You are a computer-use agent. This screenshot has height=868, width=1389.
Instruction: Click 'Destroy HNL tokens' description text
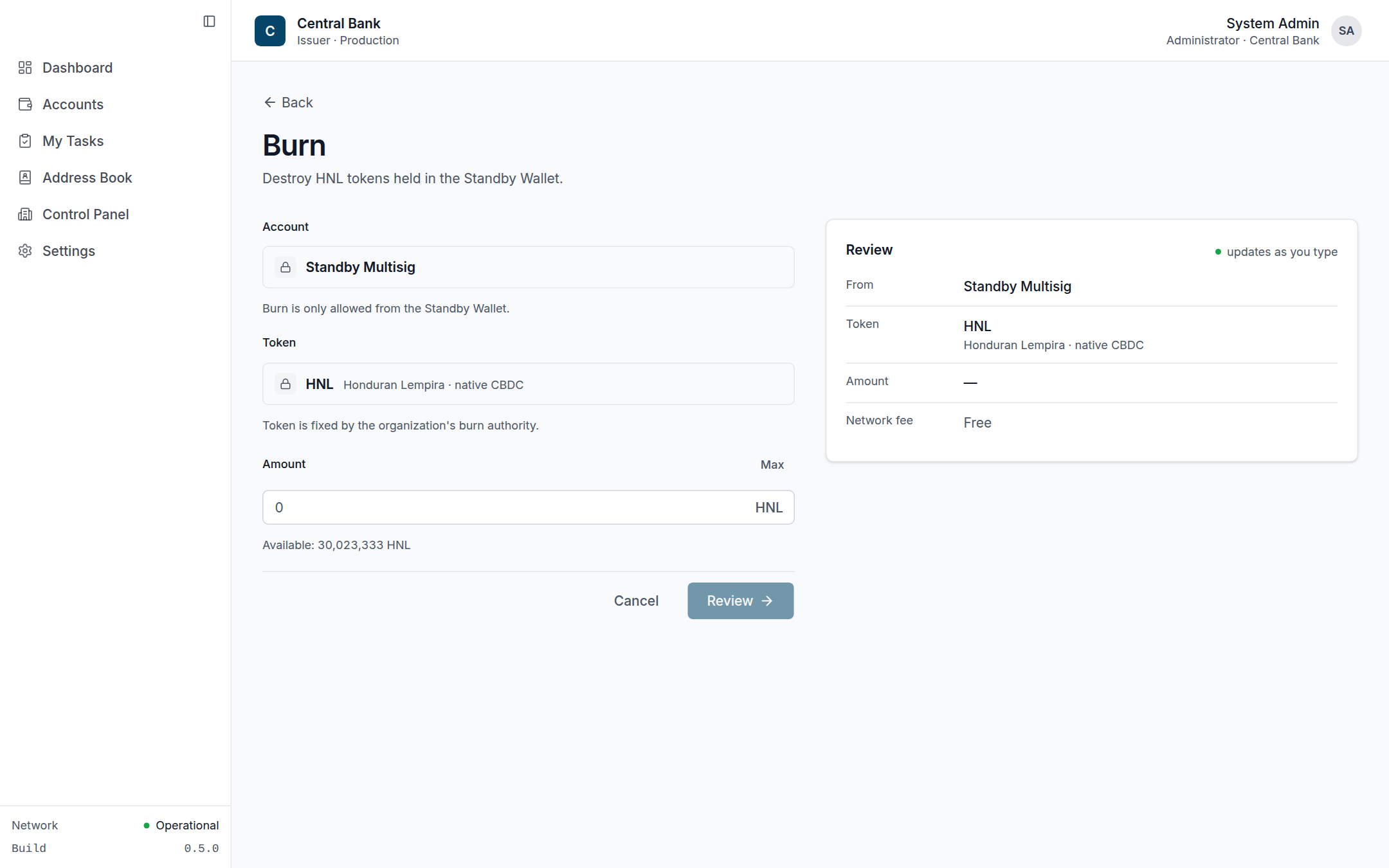(x=412, y=178)
